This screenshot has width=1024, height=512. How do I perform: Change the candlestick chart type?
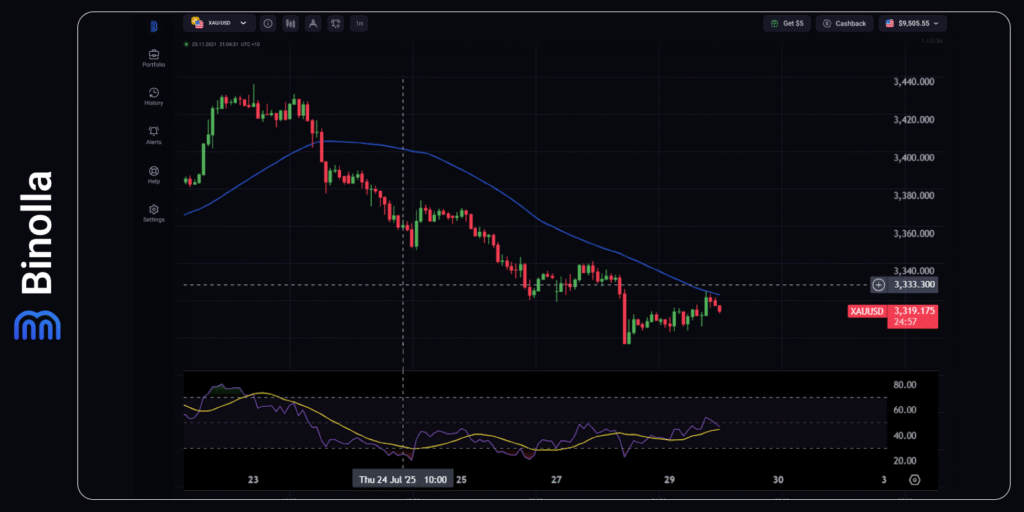pos(290,23)
